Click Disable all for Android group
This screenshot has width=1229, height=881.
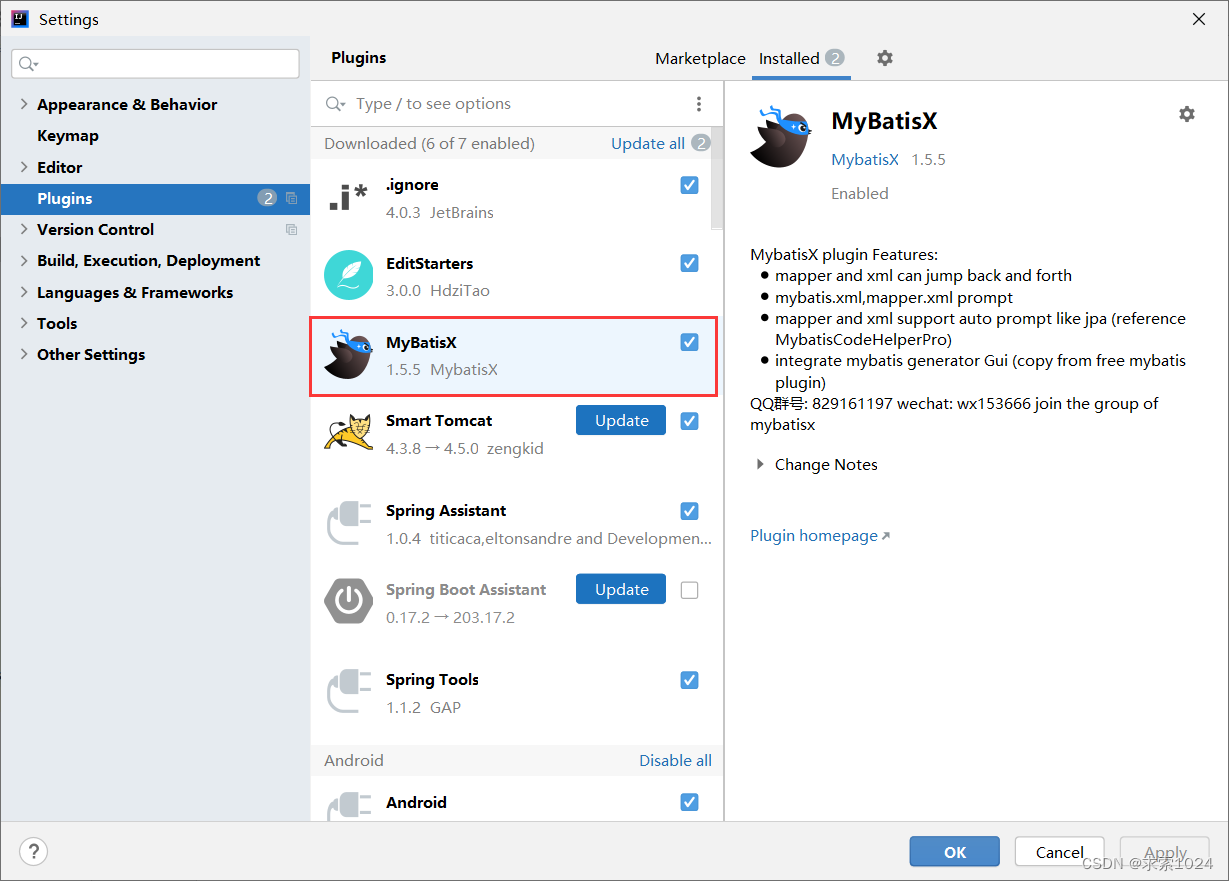[676, 760]
